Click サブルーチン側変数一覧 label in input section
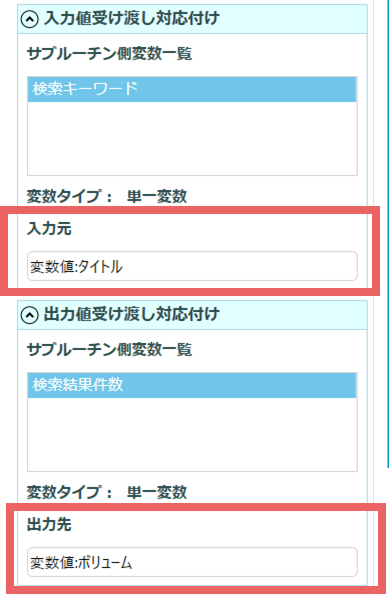 pyautogui.click(x=109, y=54)
